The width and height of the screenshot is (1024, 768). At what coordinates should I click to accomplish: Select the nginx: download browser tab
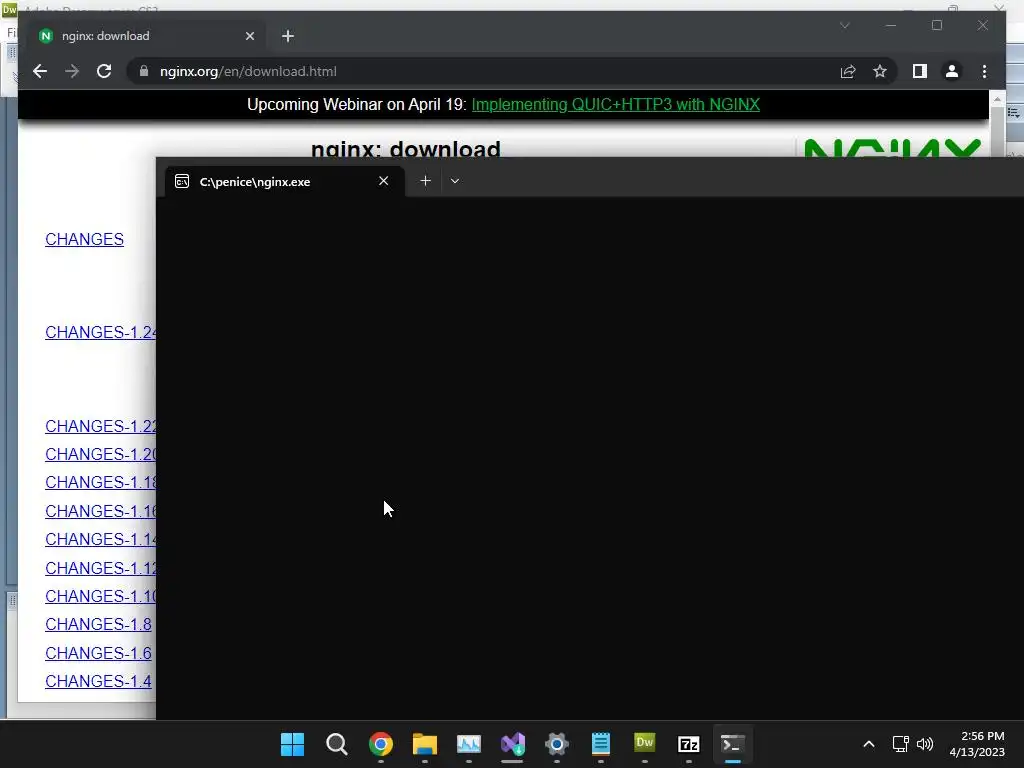tap(146, 36)
